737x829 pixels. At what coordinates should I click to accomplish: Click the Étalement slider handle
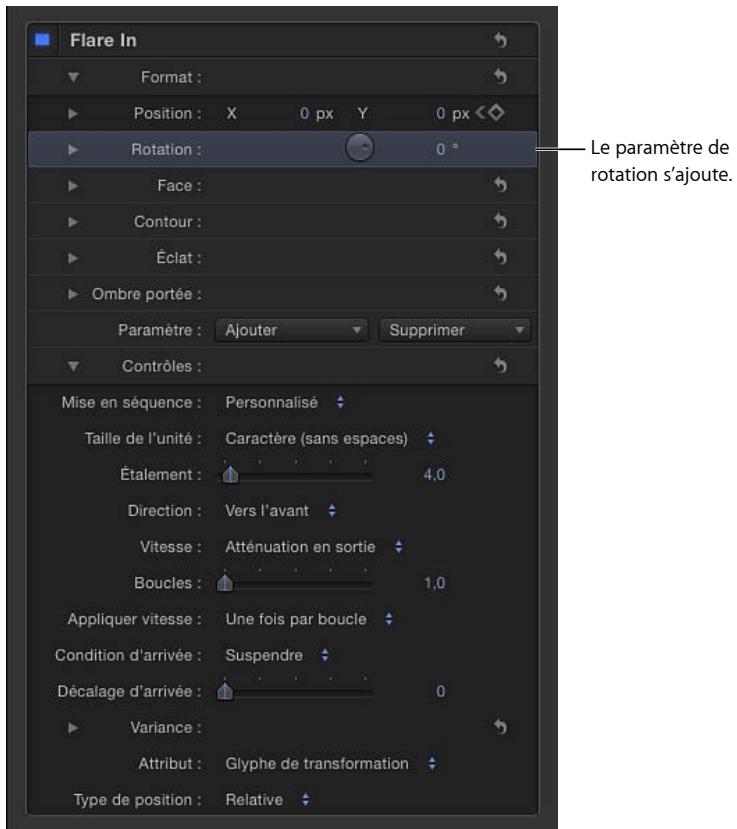point(231,474)
